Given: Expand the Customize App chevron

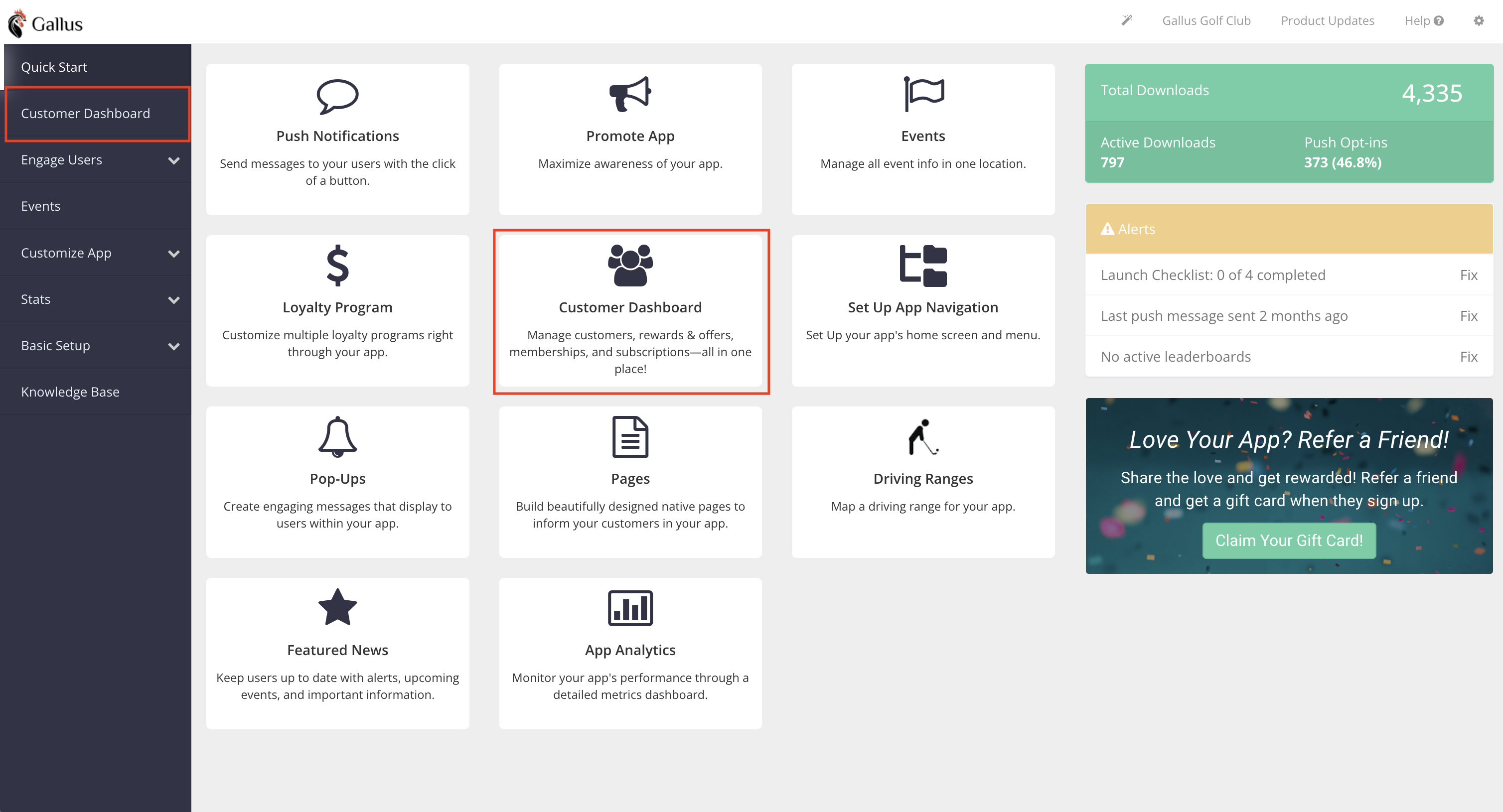Looking at the screenshot, I should (173, 253).
